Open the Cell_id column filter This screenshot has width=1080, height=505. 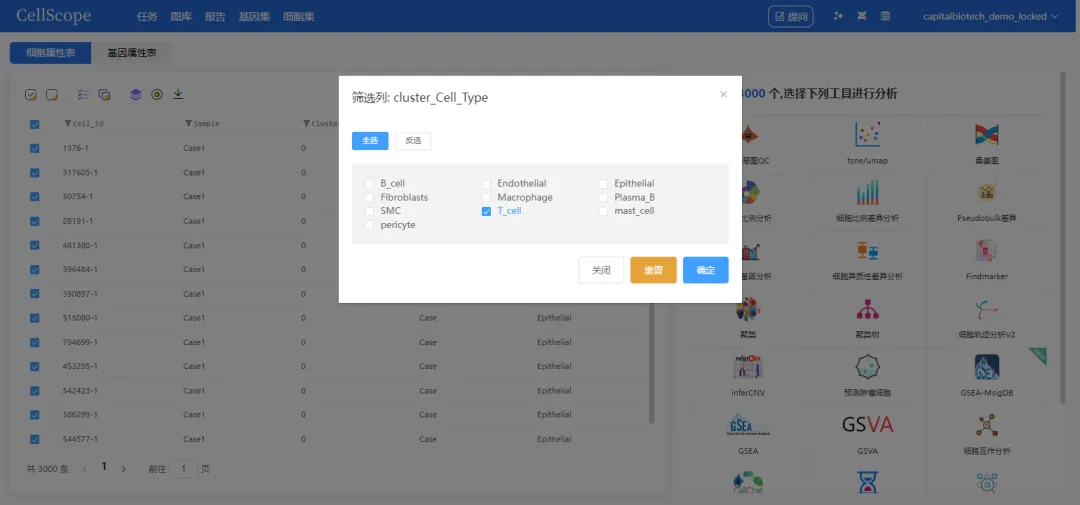click(x=68, y=124)
